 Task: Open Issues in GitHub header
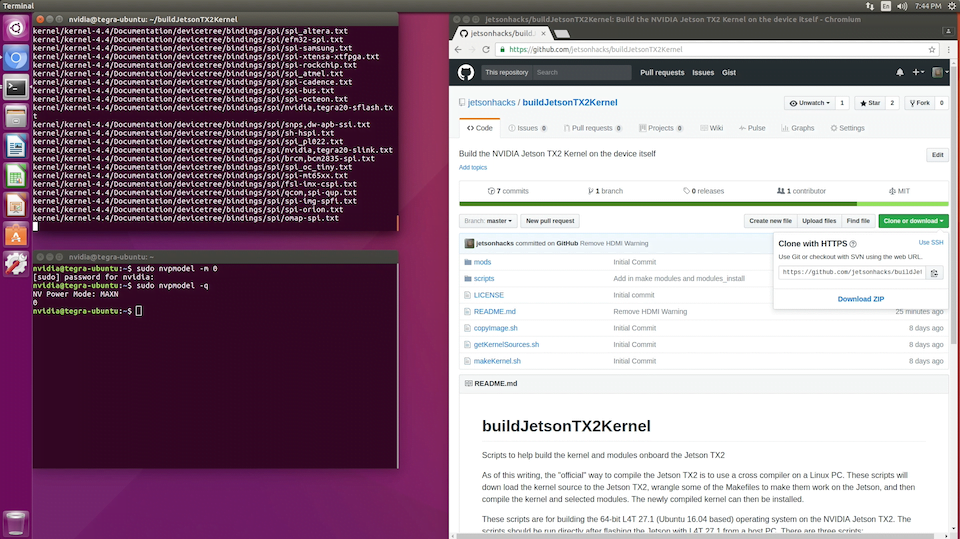click(703, 72)
